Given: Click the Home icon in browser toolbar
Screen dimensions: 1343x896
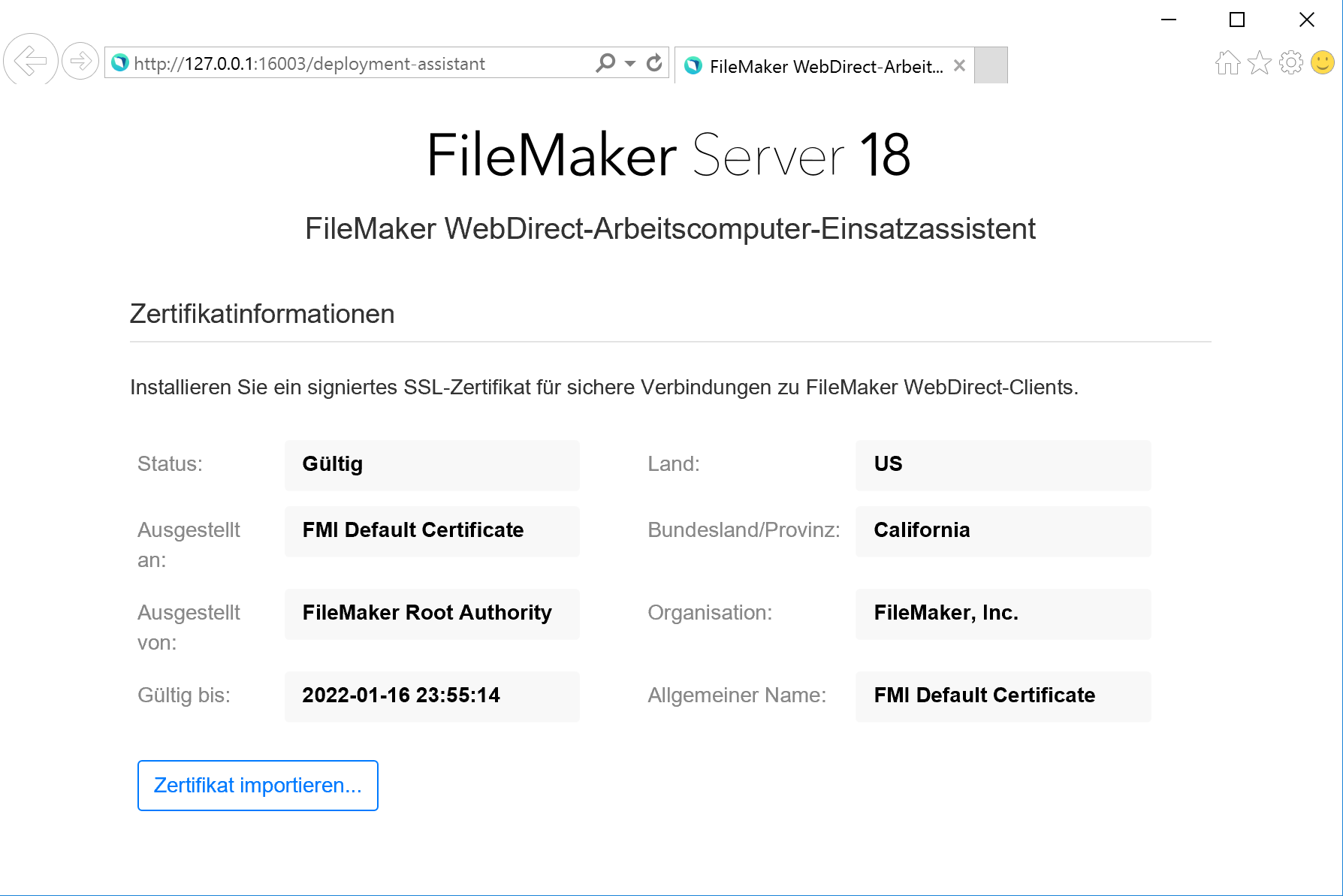Looking at the screenshot, I should 1228,62.
